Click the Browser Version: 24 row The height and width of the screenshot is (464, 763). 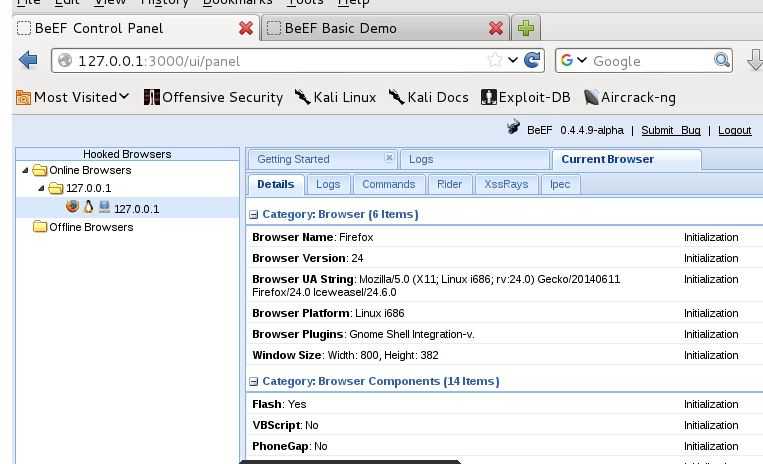click(505, 258)
